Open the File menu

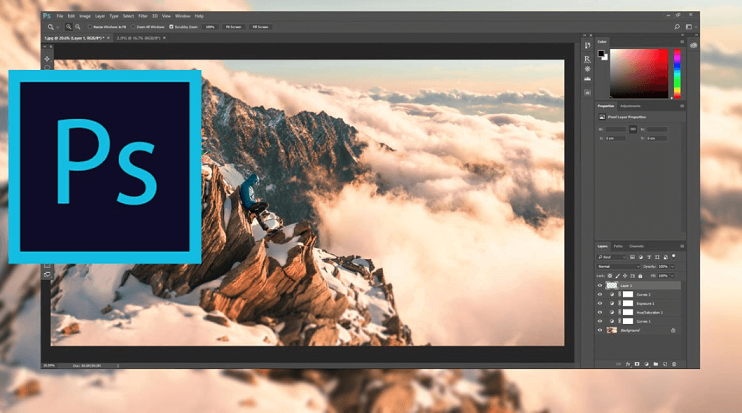[x=60, y=16]
